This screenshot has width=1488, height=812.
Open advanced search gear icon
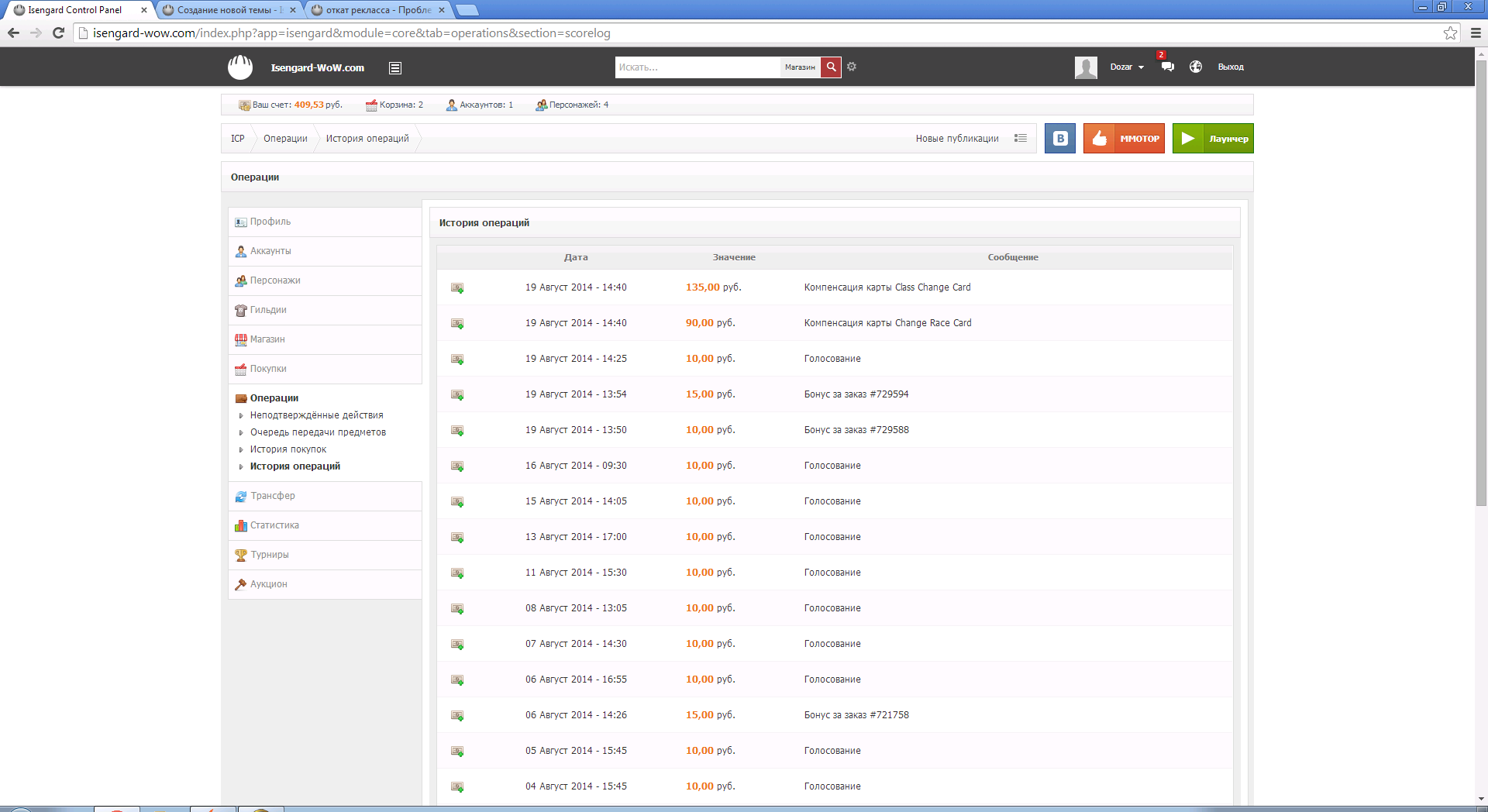(x=852, y=67)
